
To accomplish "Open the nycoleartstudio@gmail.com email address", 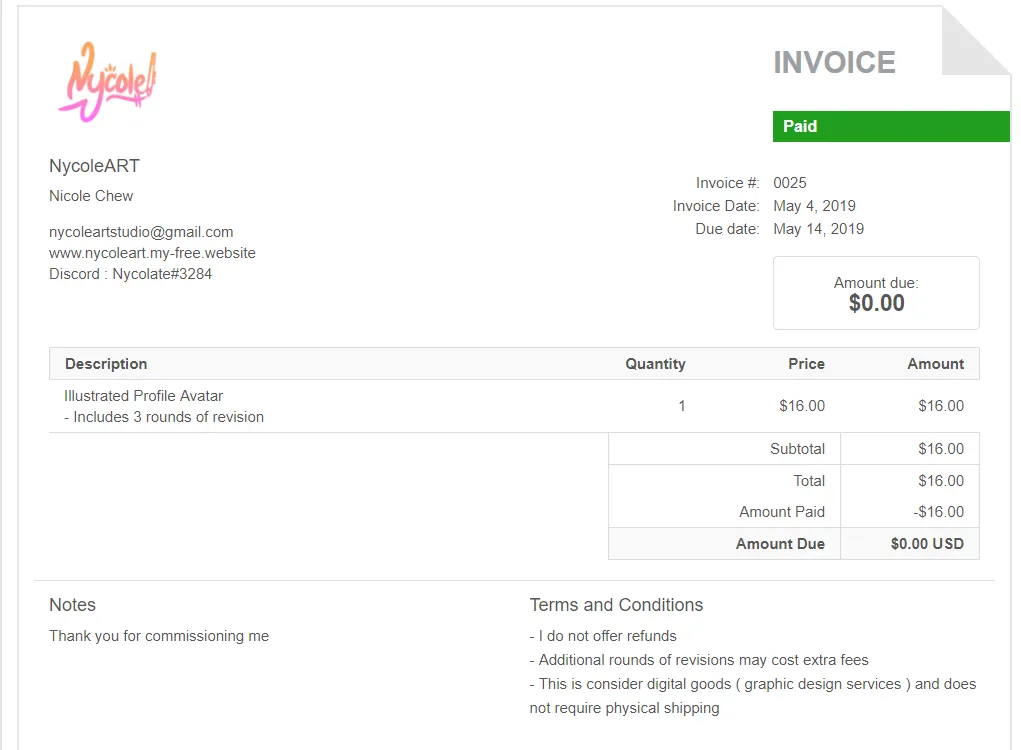I will coord(141,232).
